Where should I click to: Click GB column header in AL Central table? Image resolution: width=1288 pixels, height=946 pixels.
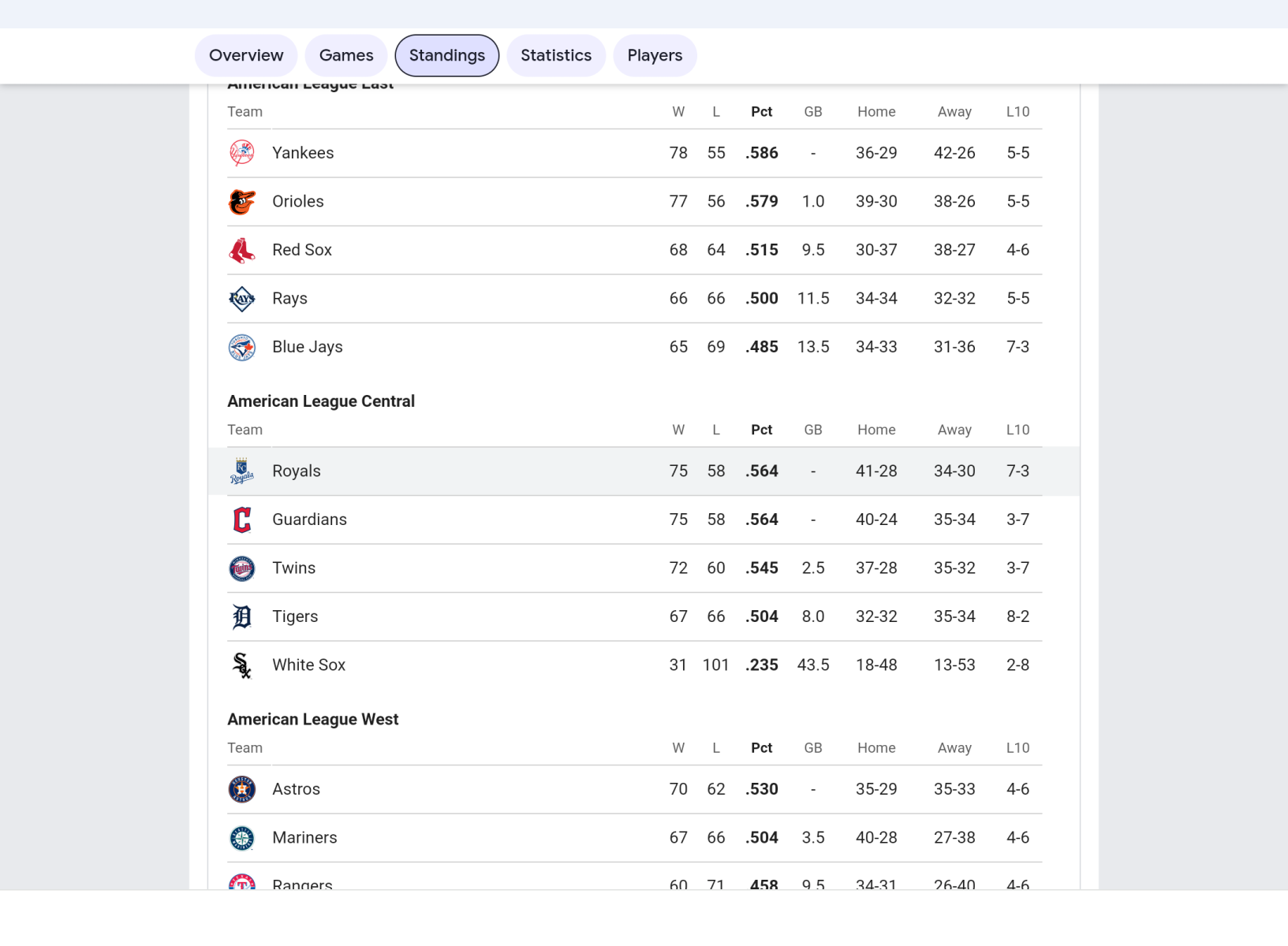click(x=813, y=430)
